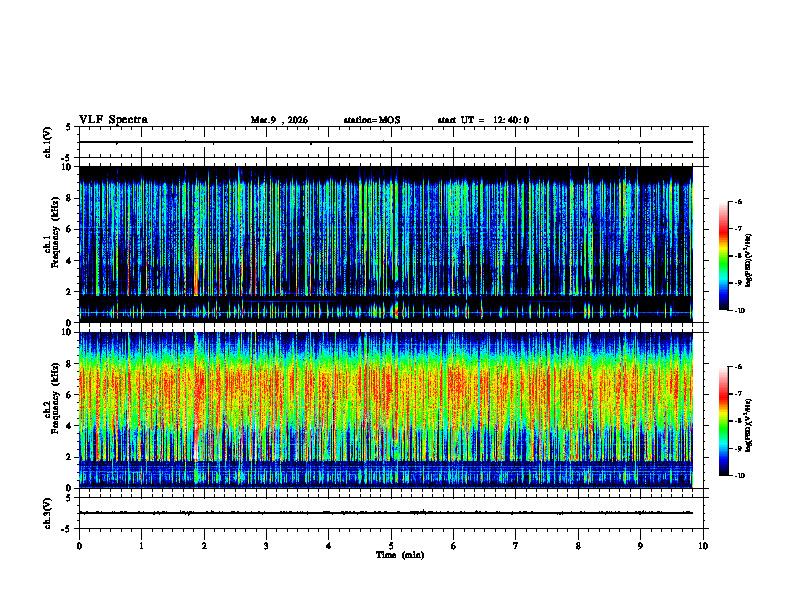Viewport: 792px width, 612px height.
Task: Click the time-axis tick label 4
Action: [x=329, y=546]
